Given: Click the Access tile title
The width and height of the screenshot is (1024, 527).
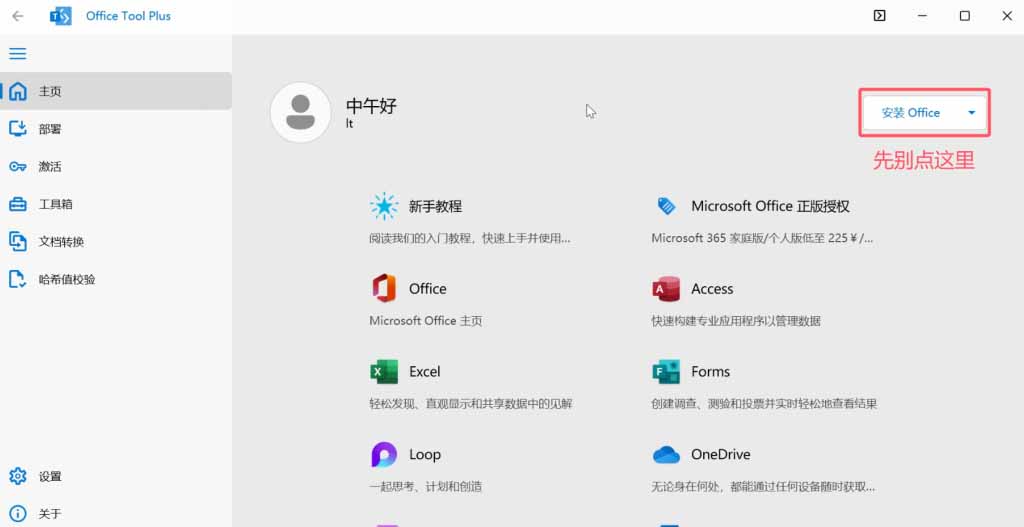Looking at the screenshot, I should click(712, 289).
